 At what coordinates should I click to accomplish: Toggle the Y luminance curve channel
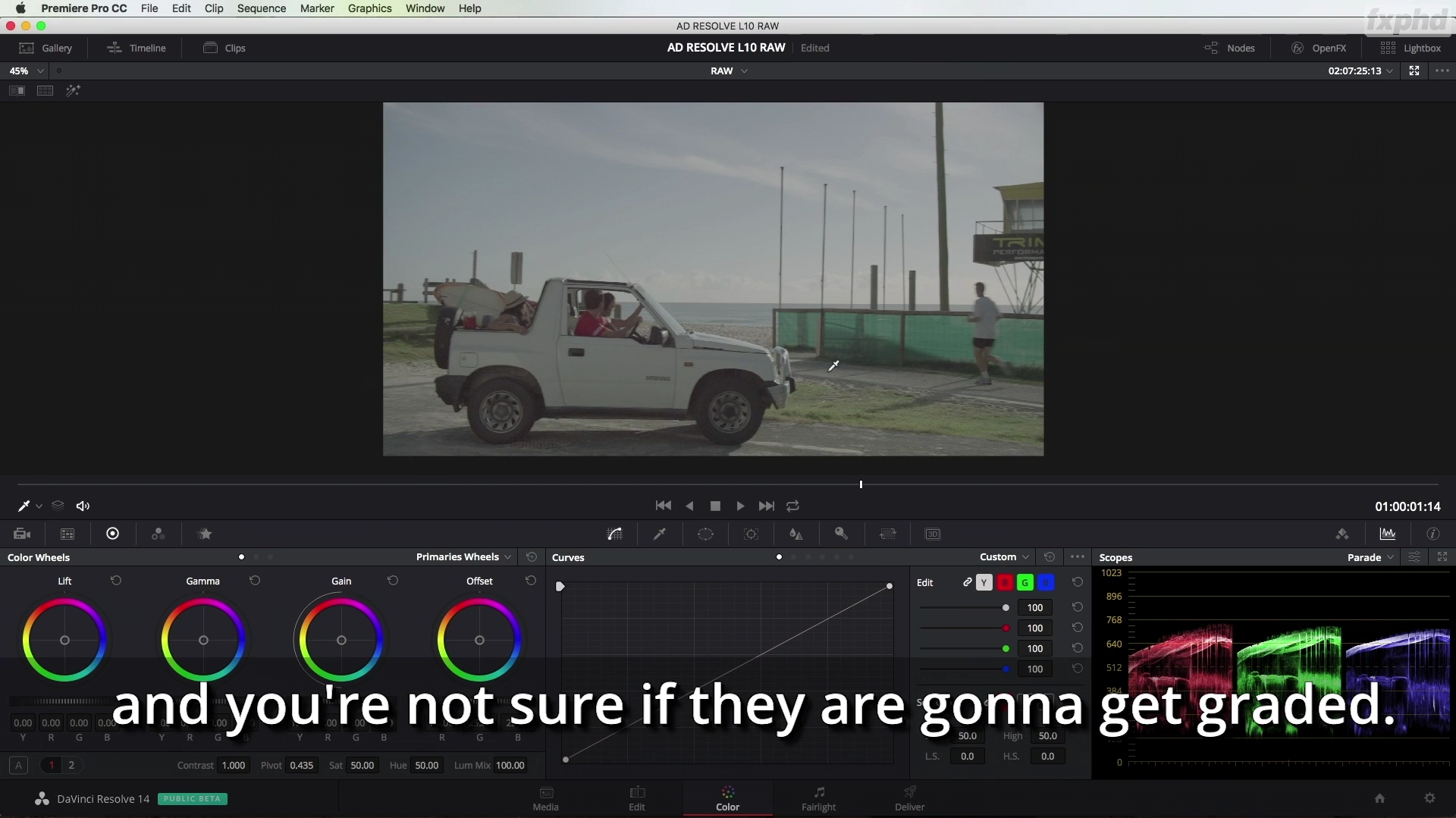(984, 582)
